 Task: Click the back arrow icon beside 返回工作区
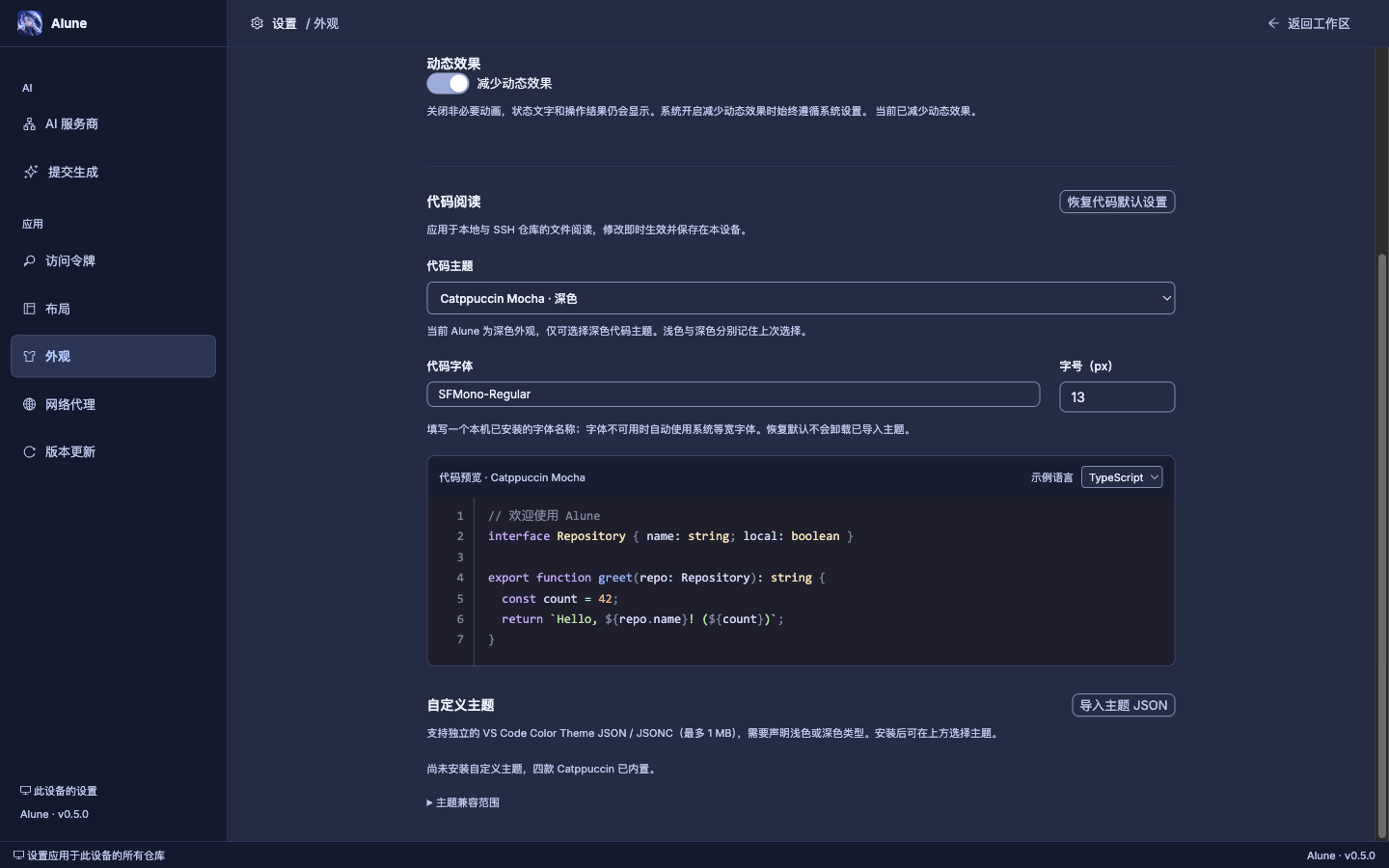[1273, 23]
